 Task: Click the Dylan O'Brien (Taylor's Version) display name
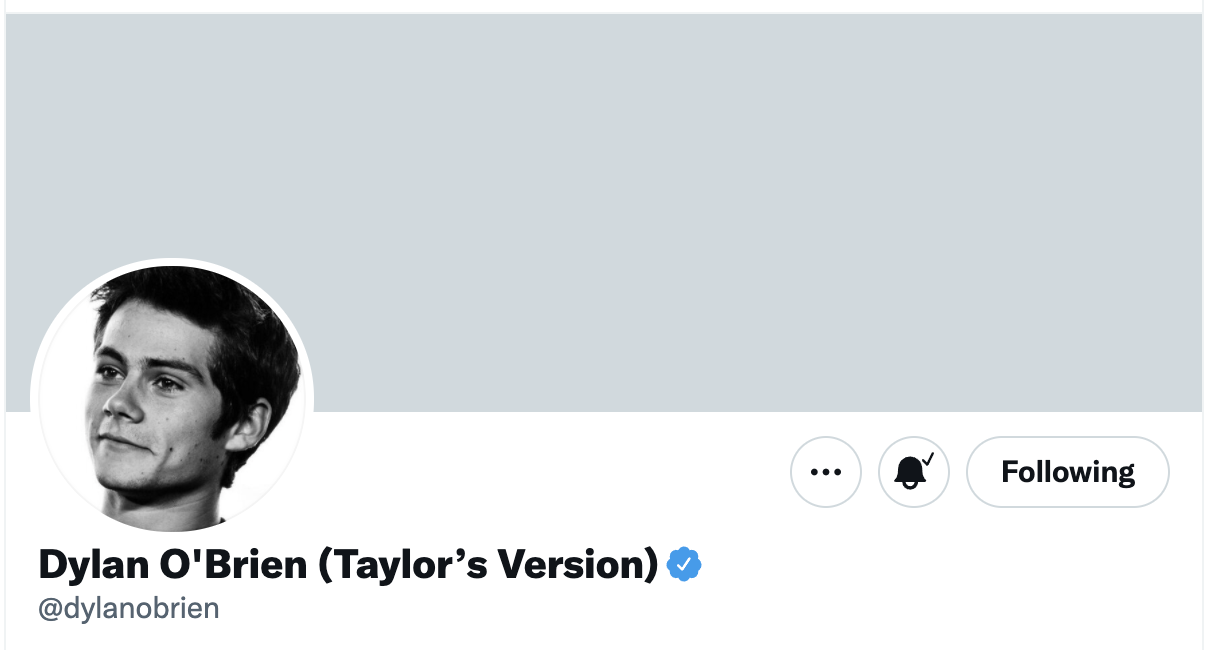[x=347, y=565]
